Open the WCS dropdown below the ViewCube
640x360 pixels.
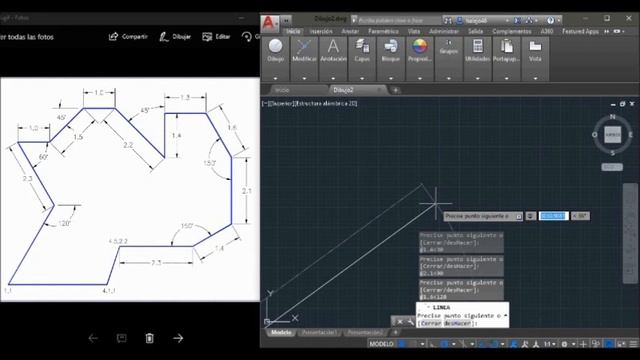612,167
